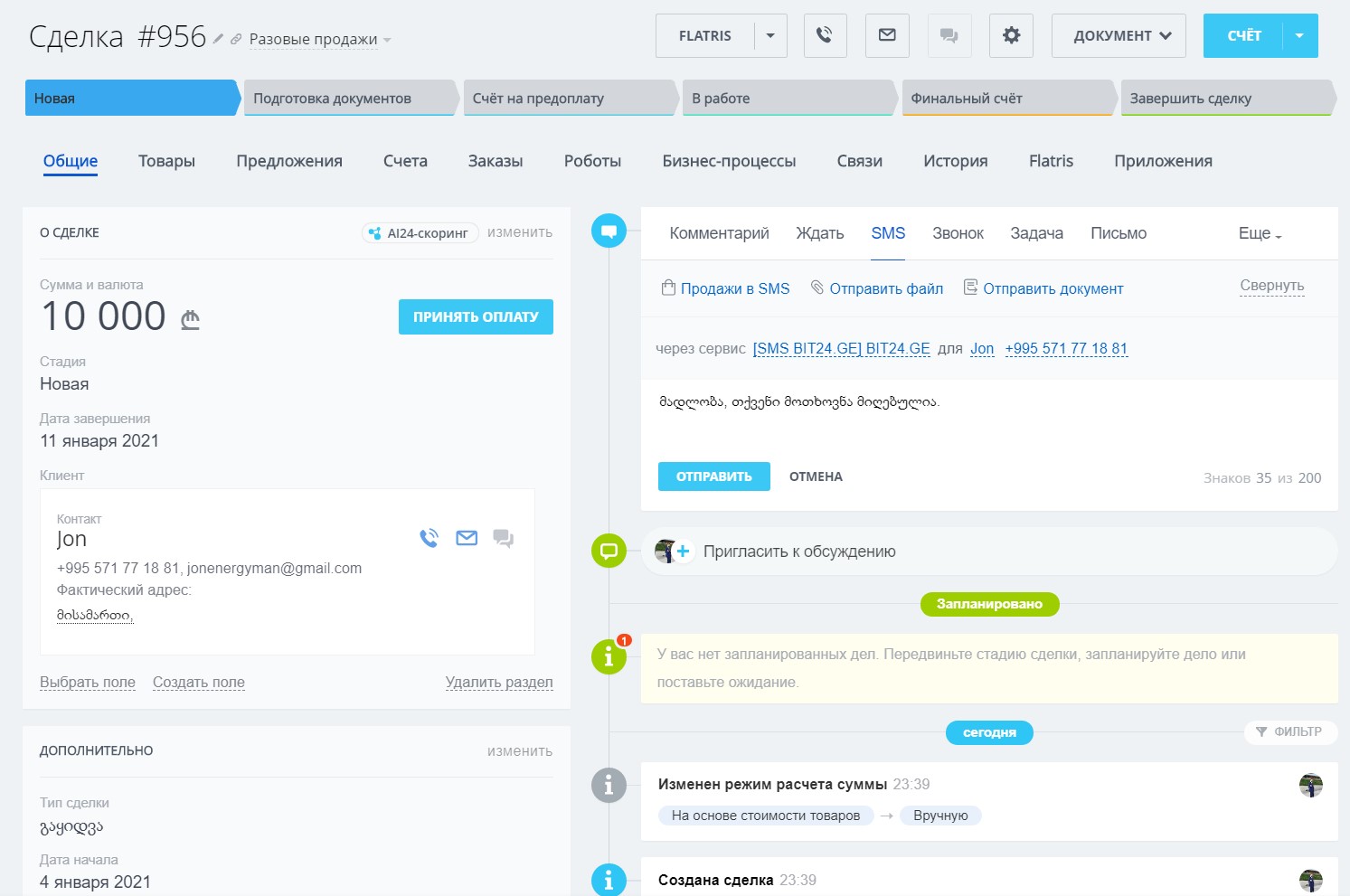Open the Еще menu in activity panel
The image size is (1350, 896).
(1260, 233)
